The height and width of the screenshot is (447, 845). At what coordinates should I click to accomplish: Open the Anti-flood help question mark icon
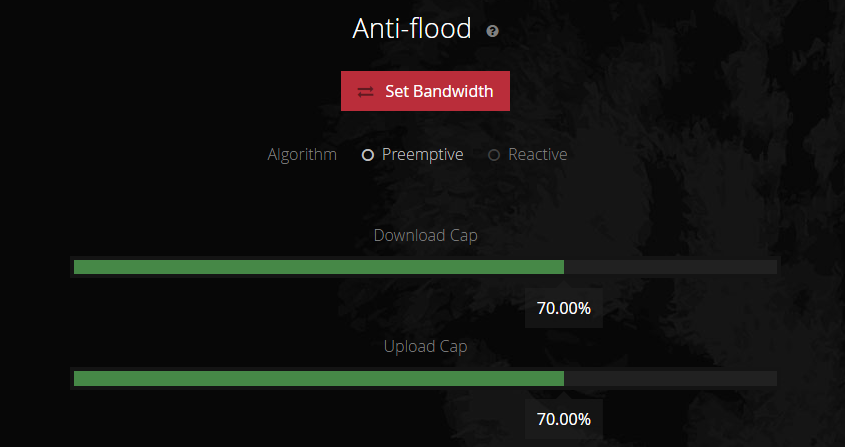pos(492,31)
